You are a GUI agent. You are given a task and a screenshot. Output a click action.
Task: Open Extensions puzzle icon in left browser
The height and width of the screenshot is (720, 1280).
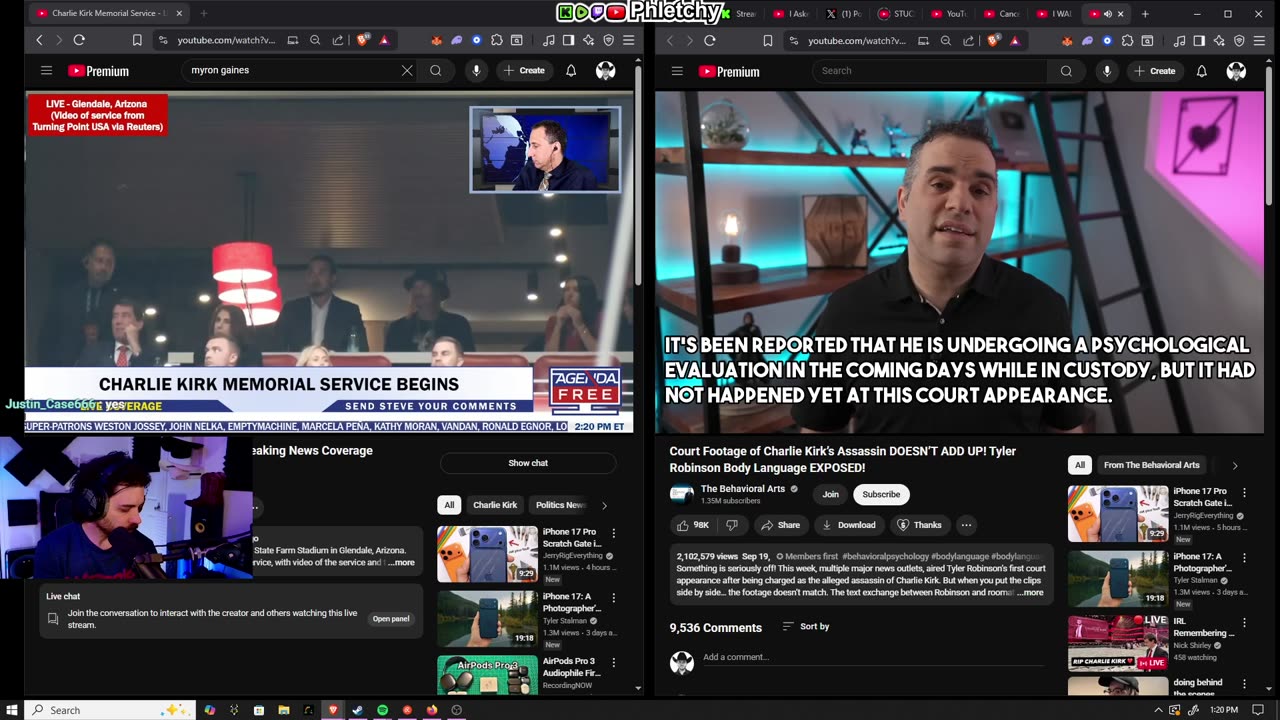(496, 40)
